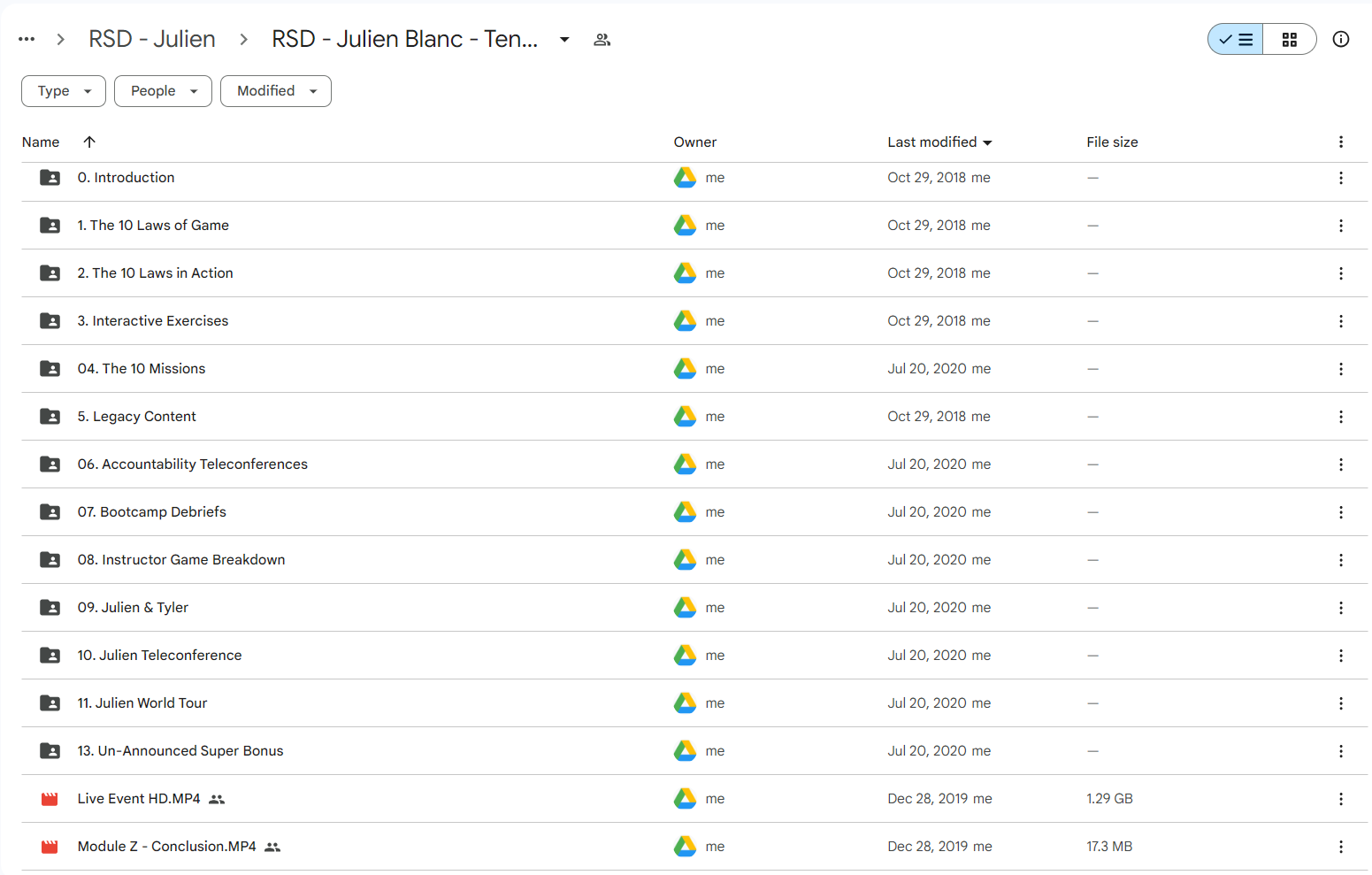Screen dimensions: 1372x875
Task: Switch to list layout view
Action: click(x=1236, y=39)
